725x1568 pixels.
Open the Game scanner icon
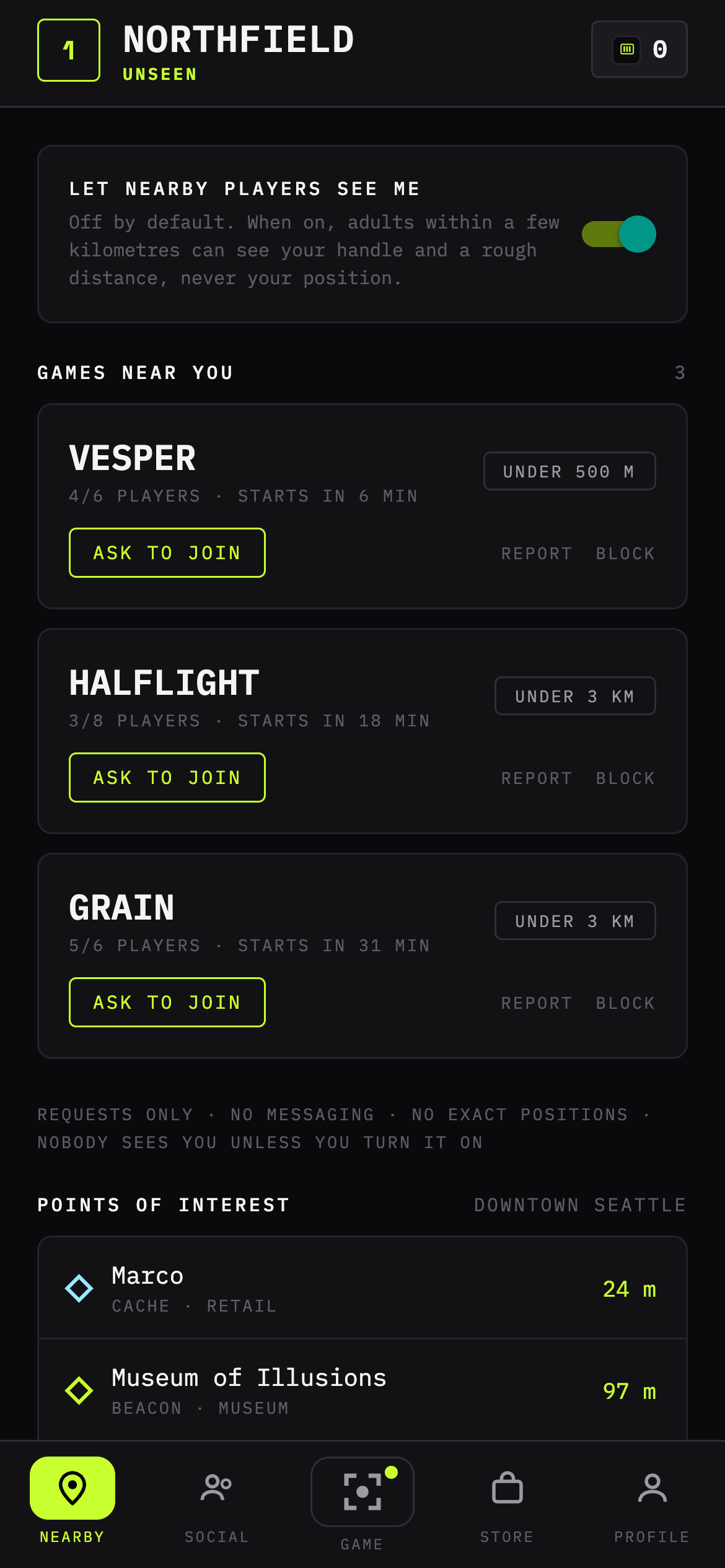click(x=362, y=1491)
